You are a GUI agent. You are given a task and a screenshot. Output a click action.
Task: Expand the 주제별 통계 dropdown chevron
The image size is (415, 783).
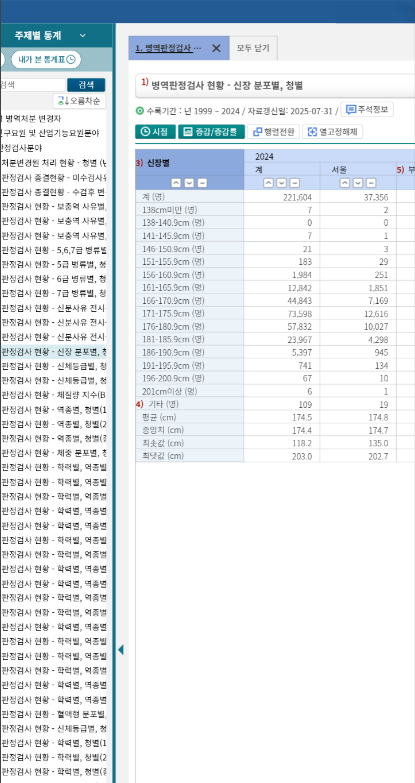point(83,35)
